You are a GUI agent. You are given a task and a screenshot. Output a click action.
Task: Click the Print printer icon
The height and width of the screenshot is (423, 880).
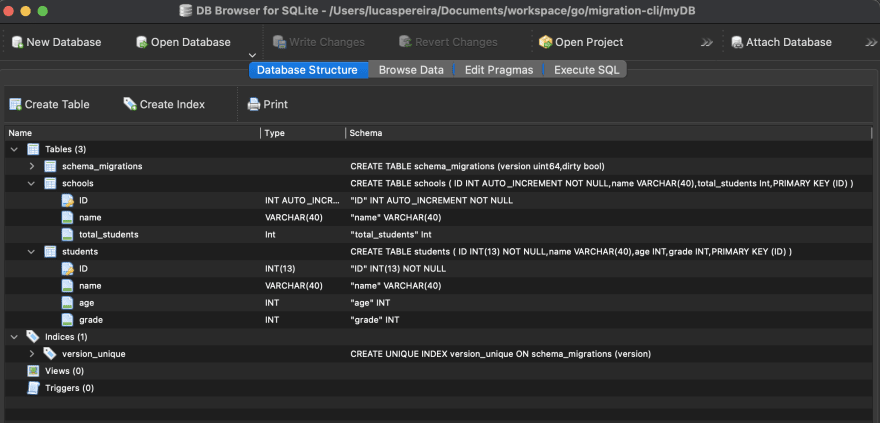[254, 104]
